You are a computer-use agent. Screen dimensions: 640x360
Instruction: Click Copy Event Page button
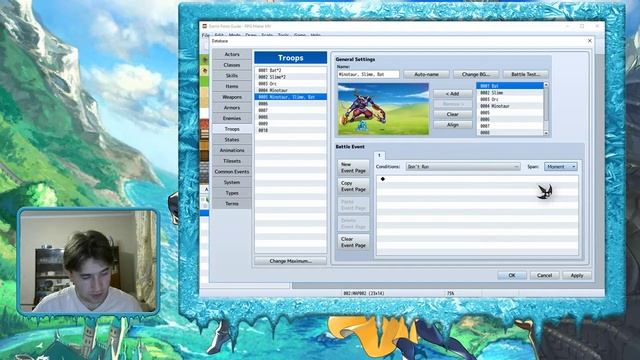point(353,186)
